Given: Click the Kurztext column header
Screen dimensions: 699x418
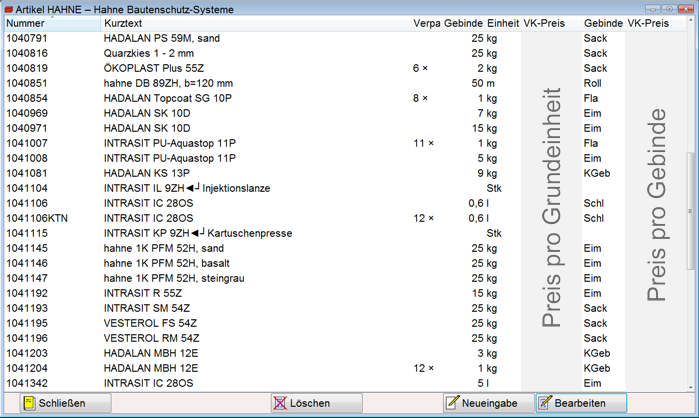Looking at the screenshot, I should coord(256,24).
